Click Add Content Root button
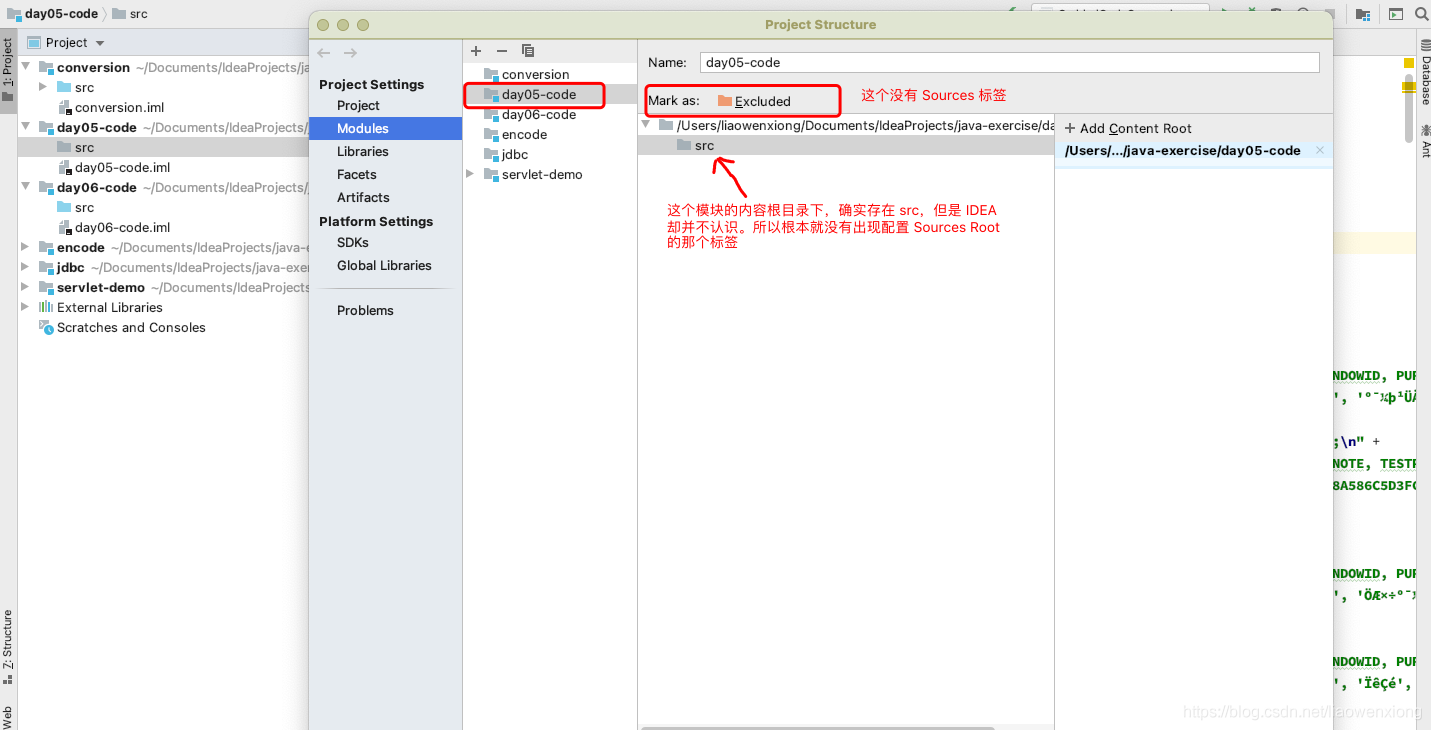1431x730 pixels. (x=1128, y=128)
